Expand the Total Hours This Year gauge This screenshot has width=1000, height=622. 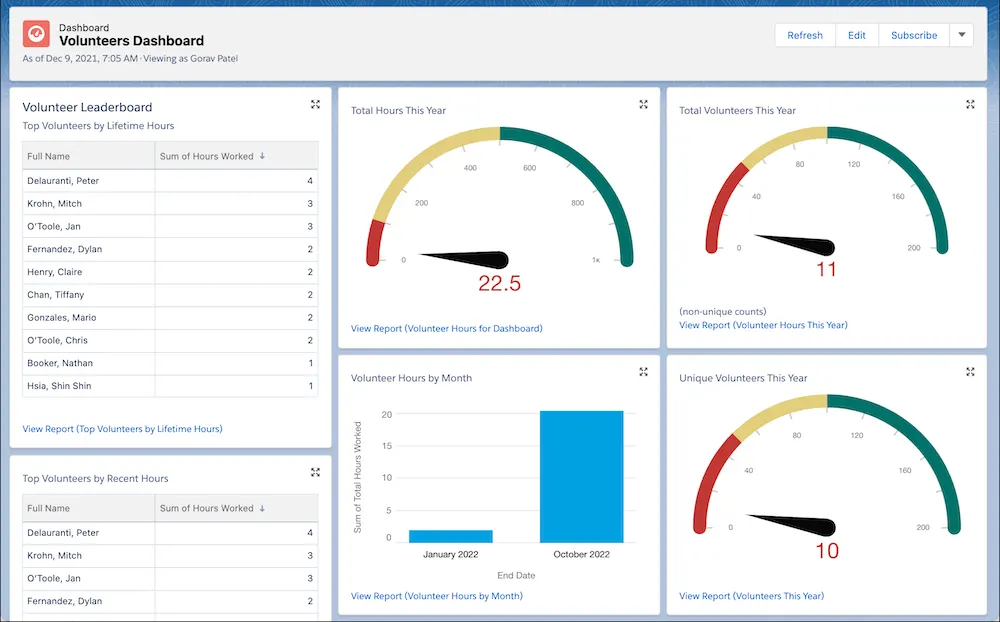coord(643,104)
